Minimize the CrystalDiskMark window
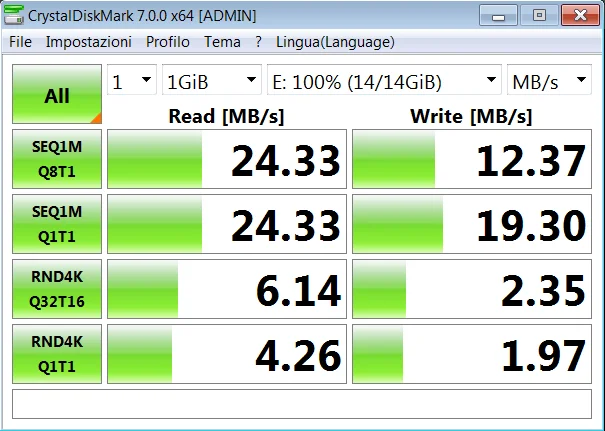Screen dimensions: 605x431 499,15
